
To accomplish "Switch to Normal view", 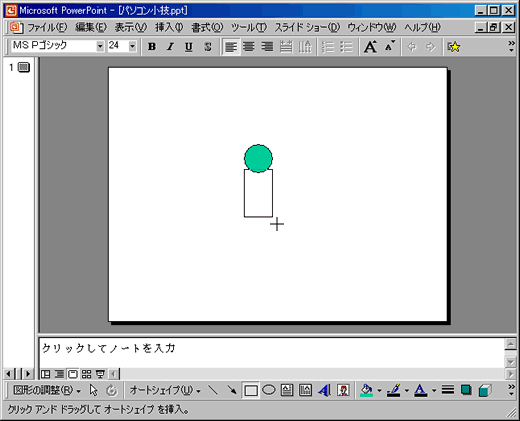I will tap(46, 374).
